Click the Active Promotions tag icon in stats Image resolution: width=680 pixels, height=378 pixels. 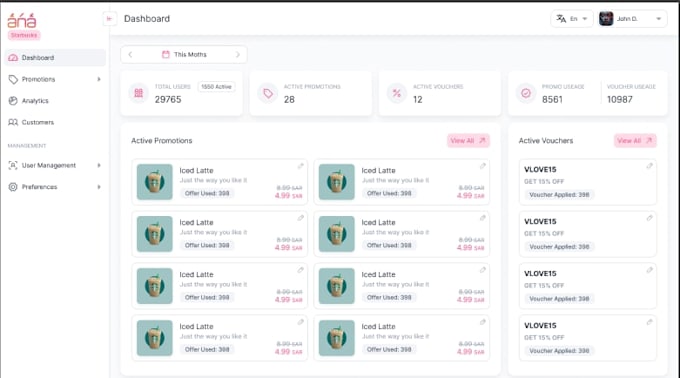[x=268, y=93]
